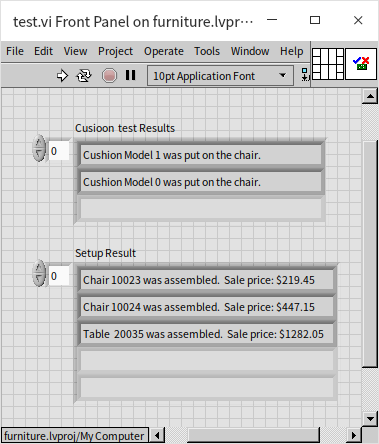
Task: Click the Run arrow button
Action: pyautogui.click(x=62, y=76)
